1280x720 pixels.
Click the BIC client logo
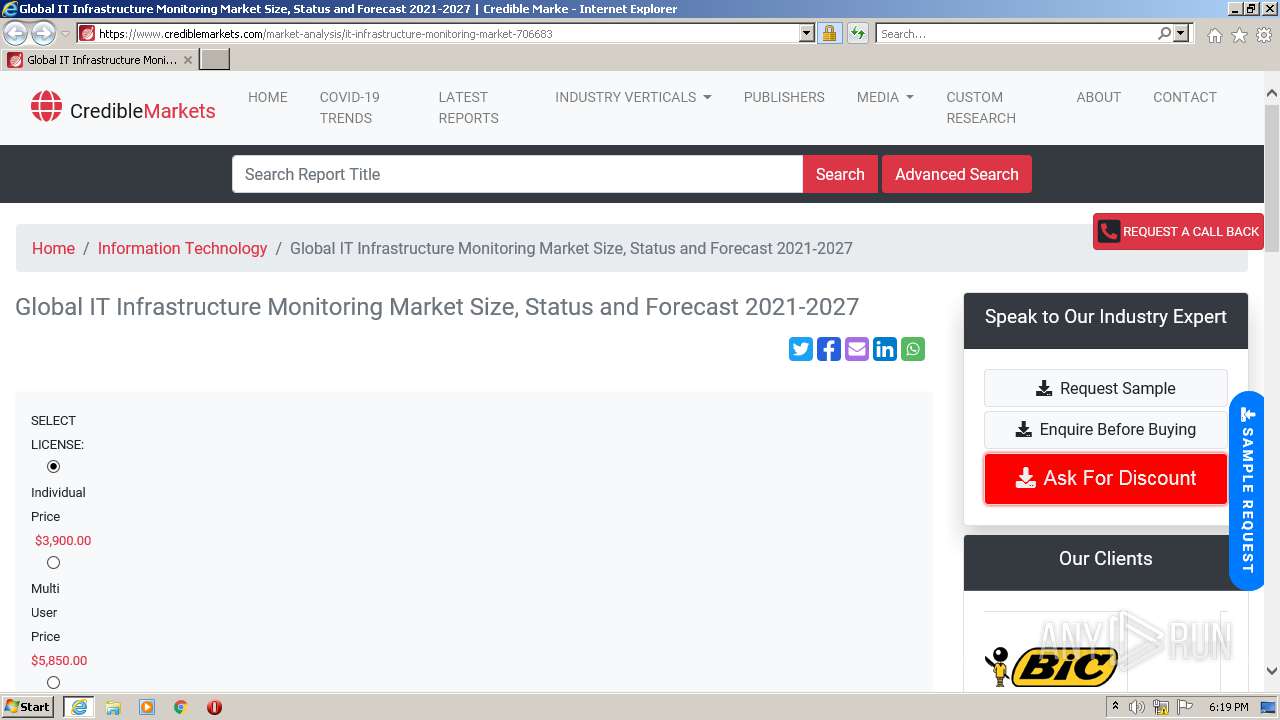coord(1051,665)
